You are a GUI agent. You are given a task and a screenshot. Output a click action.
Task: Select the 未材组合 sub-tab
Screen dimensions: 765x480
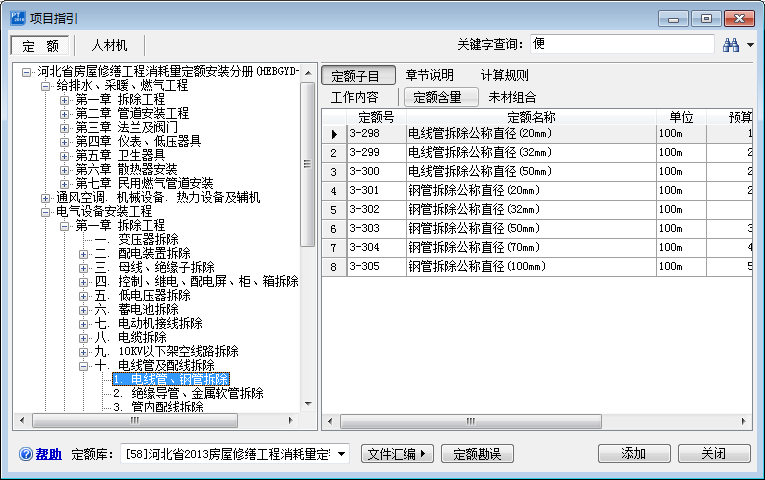[512, 97]
